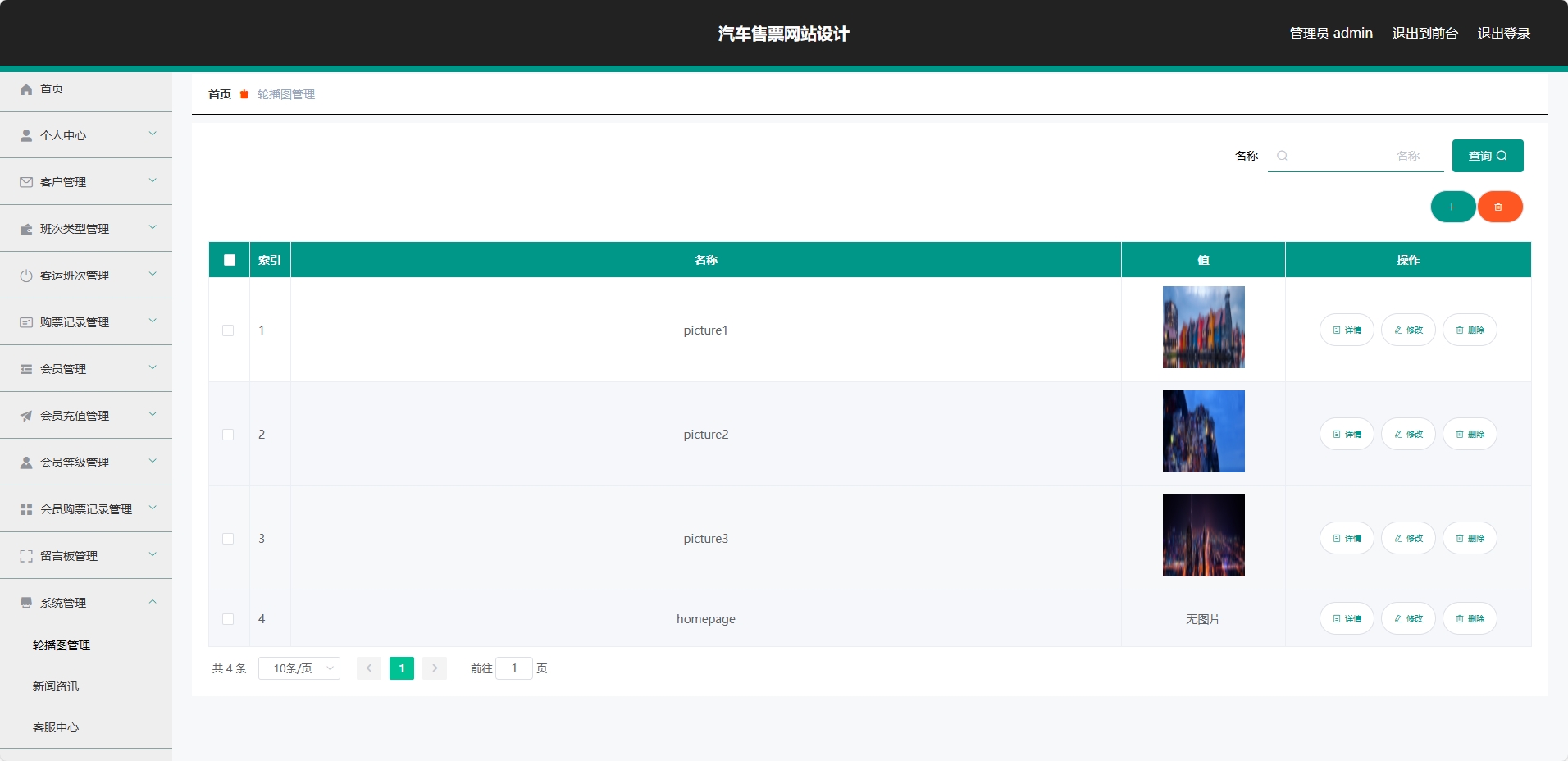The width and height of the screenshot is (1568, 761).
Task: Click the power icon beside 客运班次管理
Action: [x=26, y=276]
